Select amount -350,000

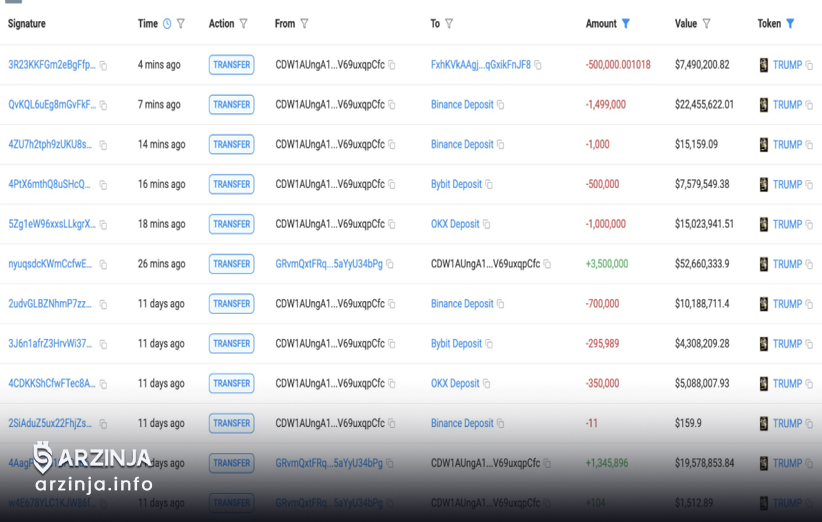[x=602, y=384]
